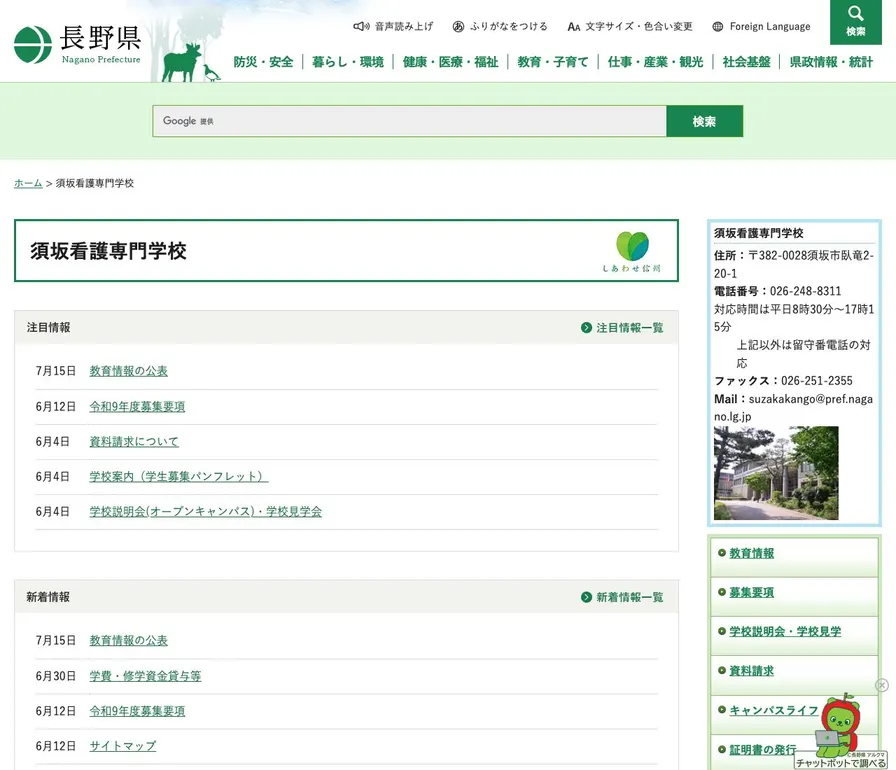Click the green 検索 submit button

point(705,121)
